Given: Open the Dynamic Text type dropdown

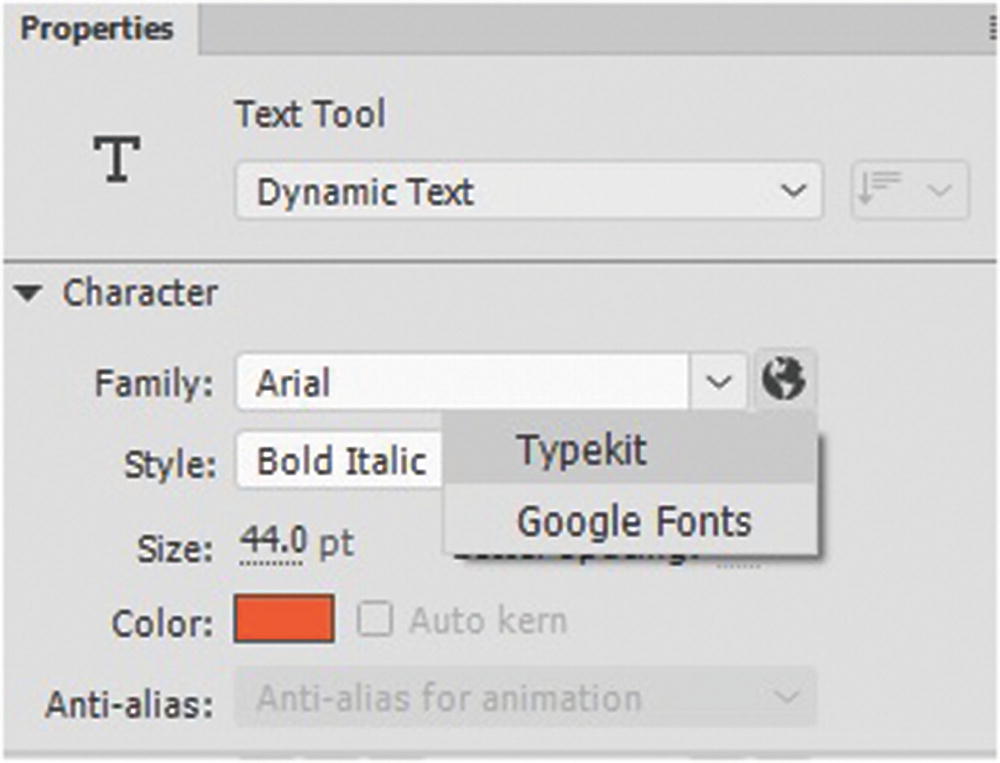Looking at the screenshot, I should (x=794, y=191).
